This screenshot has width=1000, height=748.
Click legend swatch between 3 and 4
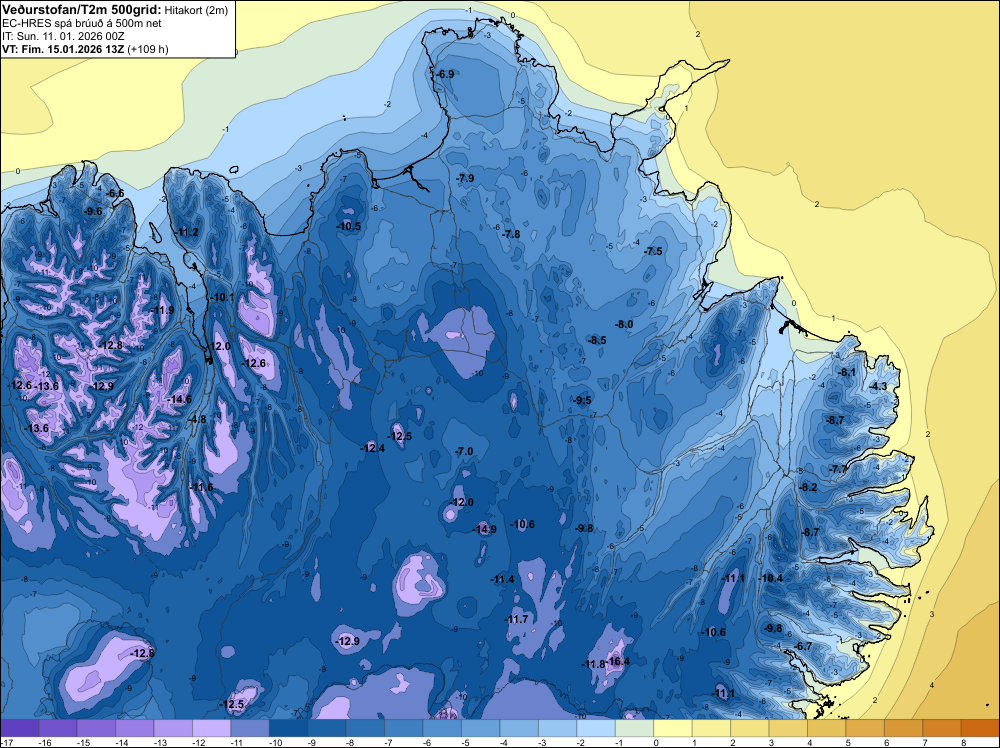coord(788,728)
